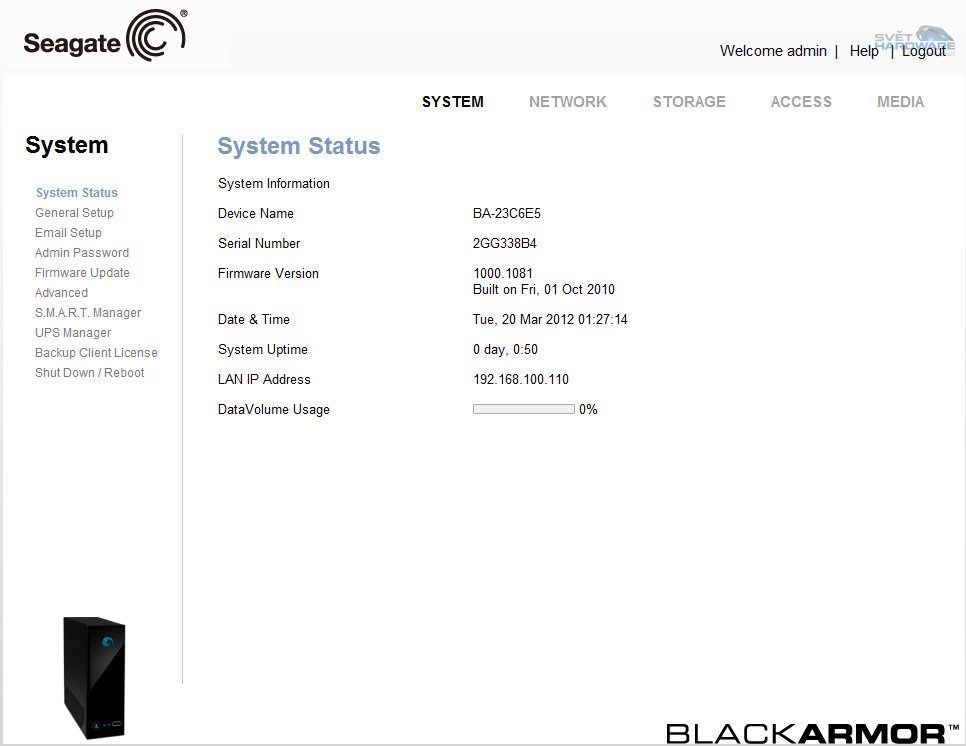
Task: Switch to the ACCESS tab
Action: pos(800,101)
